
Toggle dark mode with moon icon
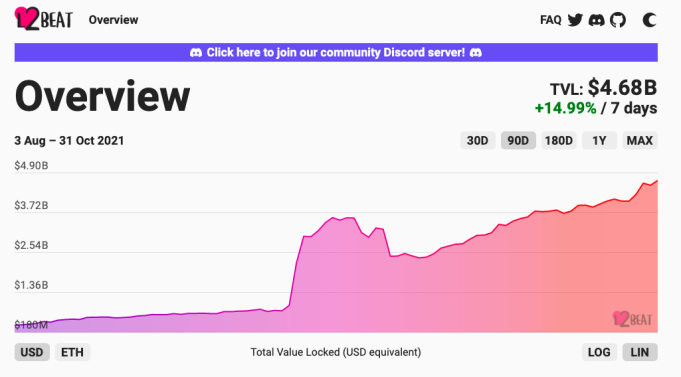click(649, 20)
